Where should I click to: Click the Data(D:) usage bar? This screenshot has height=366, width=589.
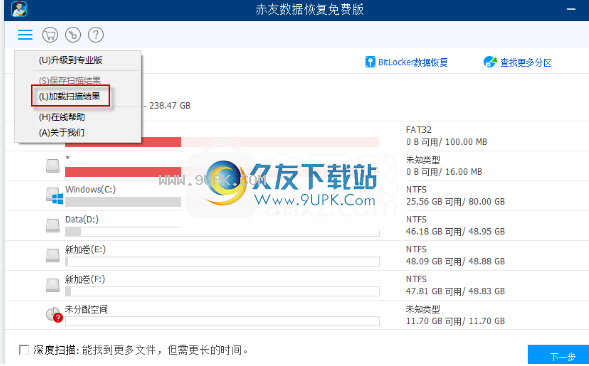coord(222,232)
